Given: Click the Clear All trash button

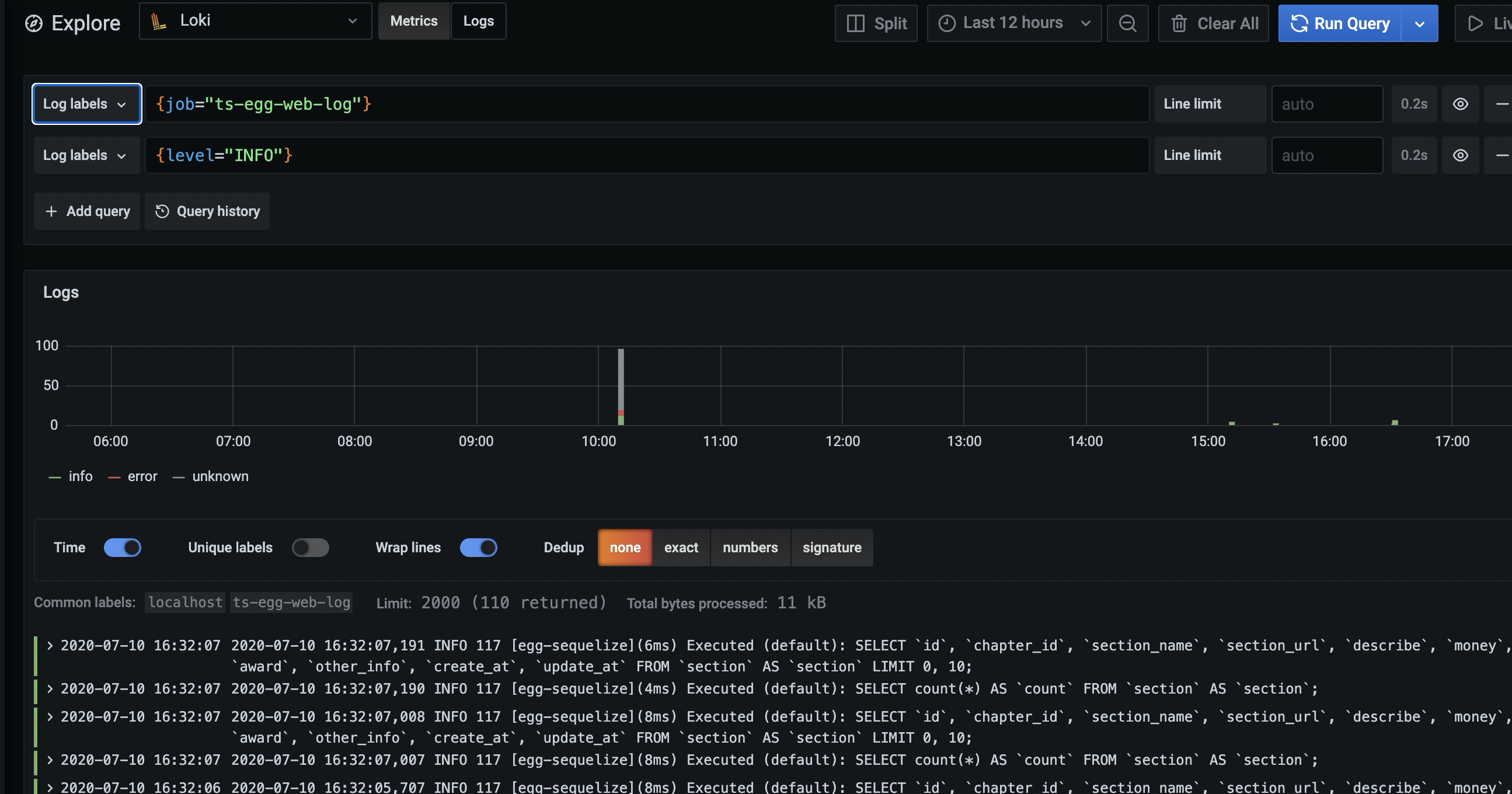Looking at the screenshot, I should pos(1213,23).
